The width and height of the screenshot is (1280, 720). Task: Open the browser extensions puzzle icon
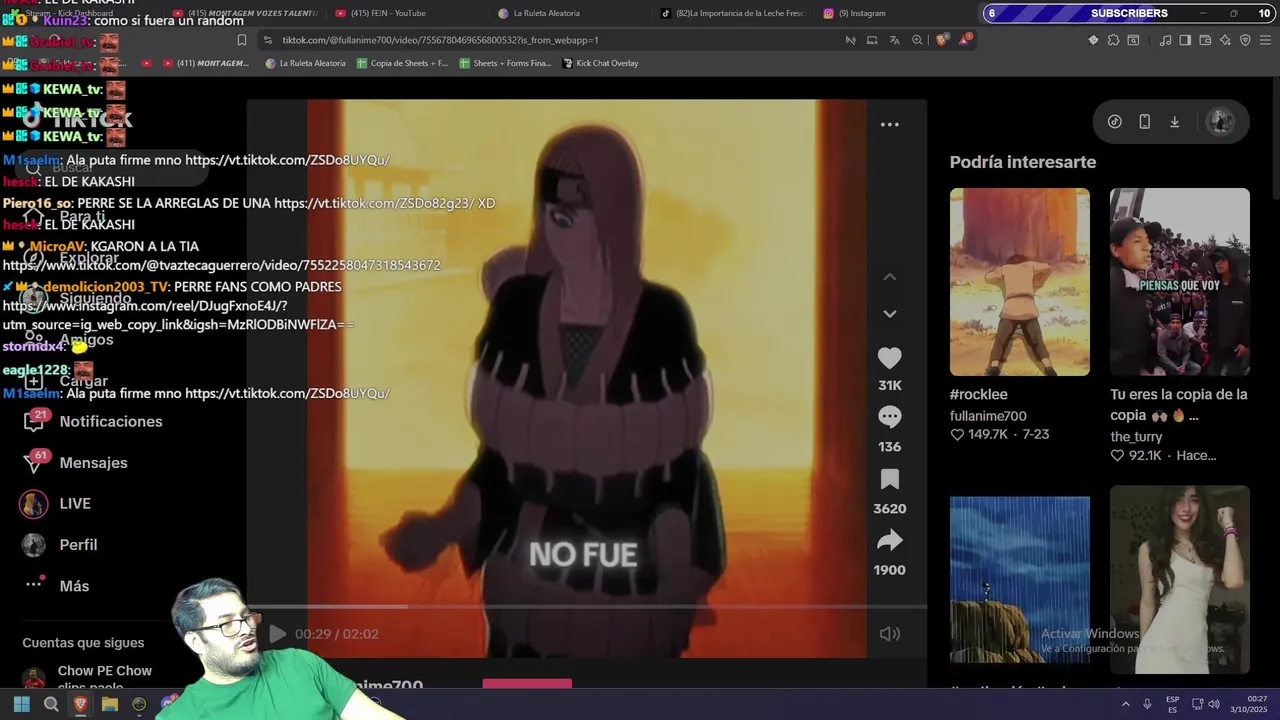1113,40
